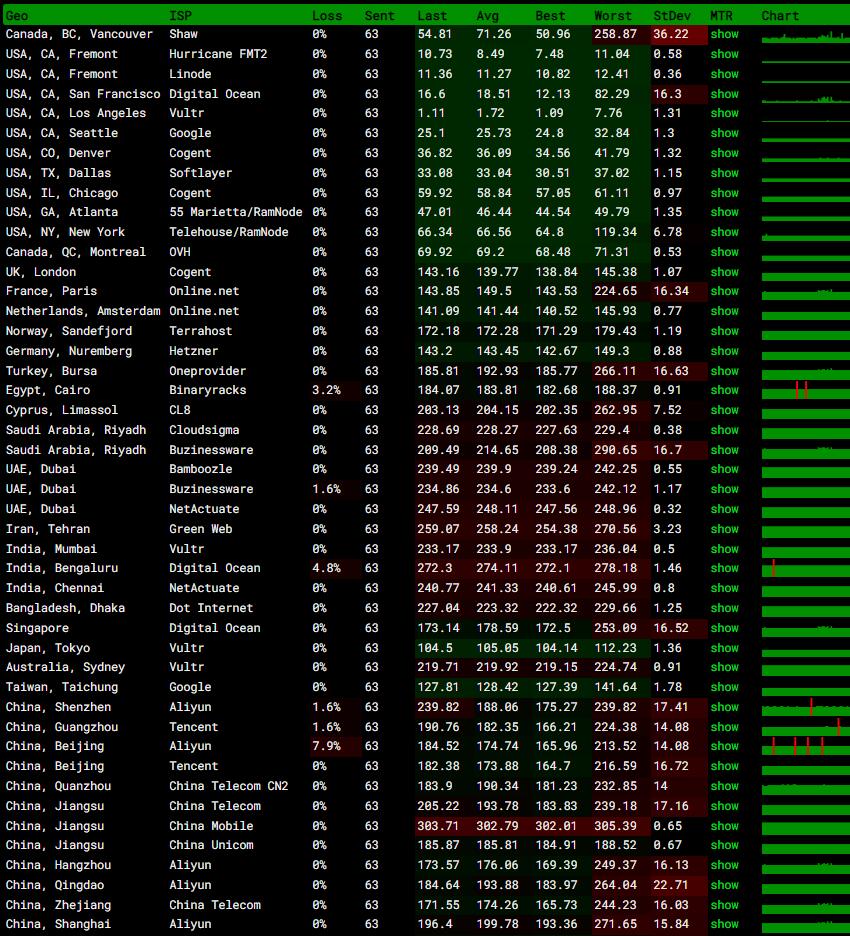Screen dimensions: 850x936
Task: Show MTR for Guangzhou Tencent row
Action: click(724, 727)
